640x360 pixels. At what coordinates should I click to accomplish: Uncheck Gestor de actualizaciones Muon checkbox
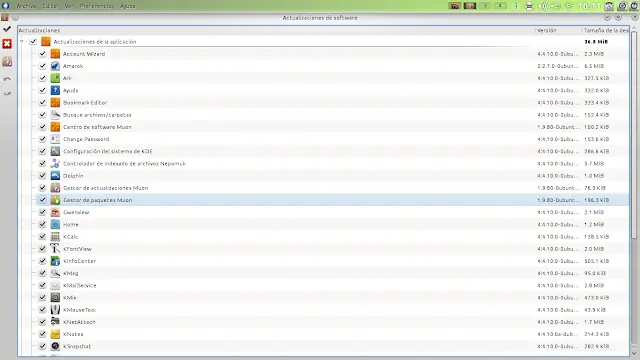pyautogui.click(x=42, y=188)
